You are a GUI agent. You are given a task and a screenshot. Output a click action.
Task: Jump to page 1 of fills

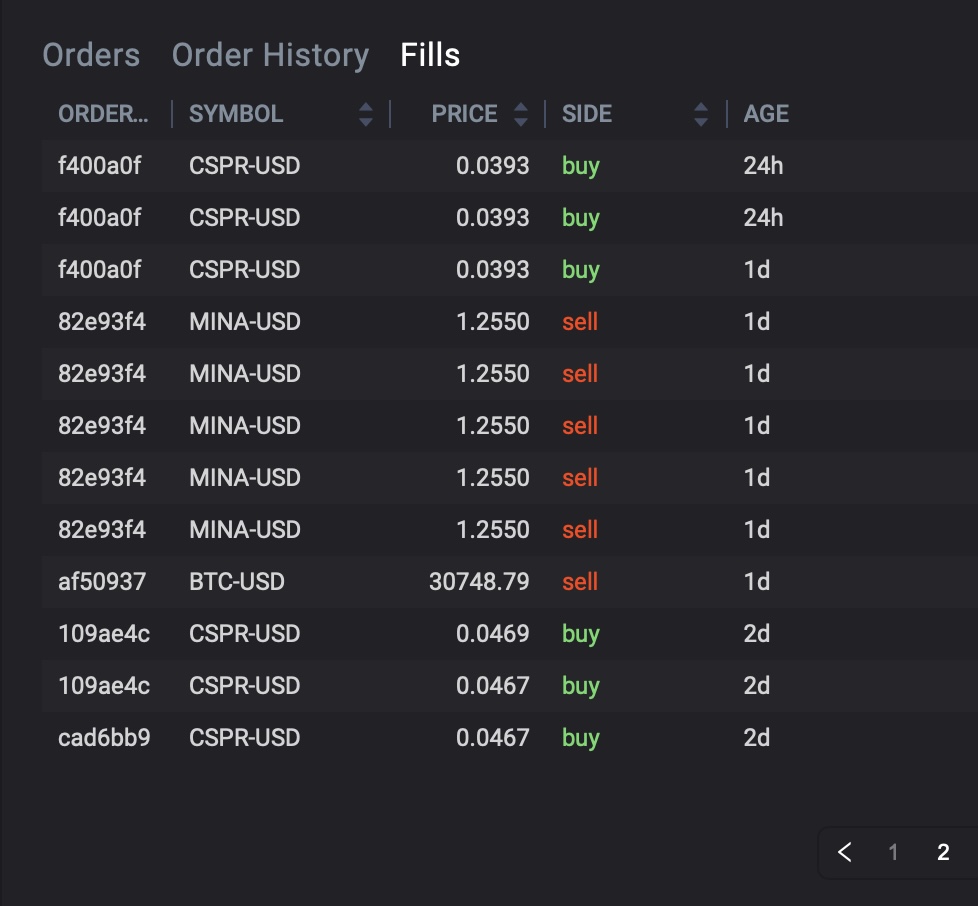[893, 852]
